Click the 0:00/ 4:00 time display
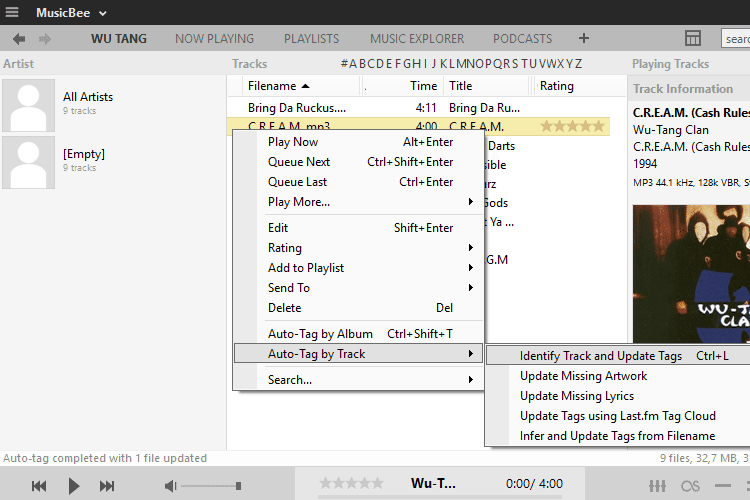The image size is (750, 500). tap(534, 484)
